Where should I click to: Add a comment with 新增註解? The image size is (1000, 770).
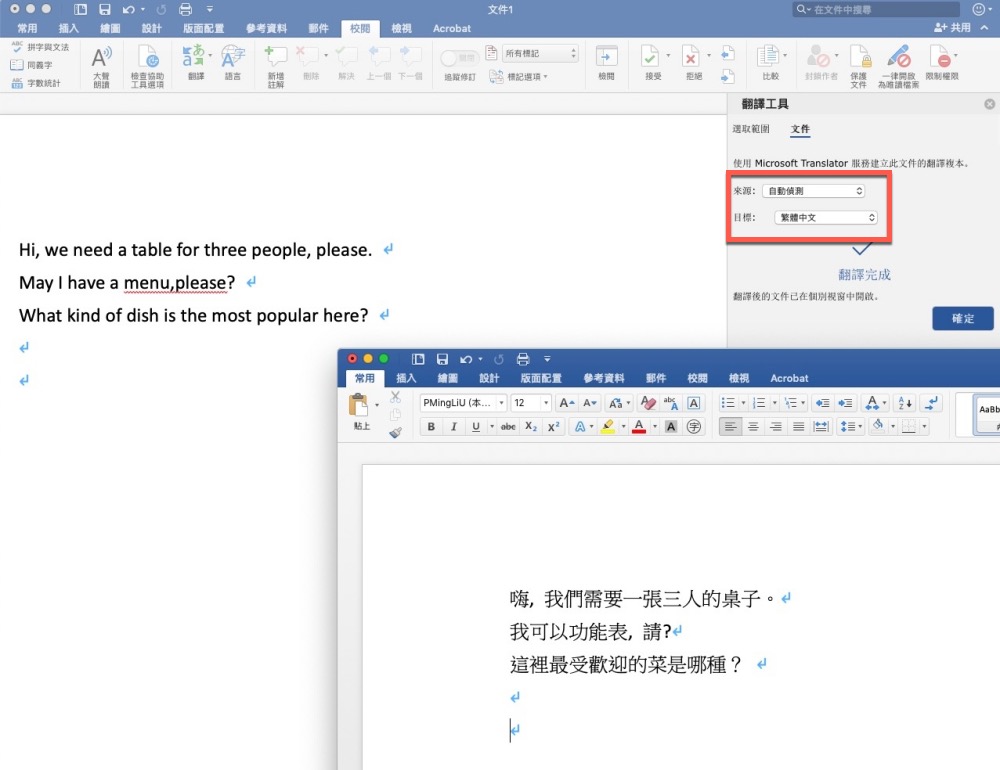275,57
